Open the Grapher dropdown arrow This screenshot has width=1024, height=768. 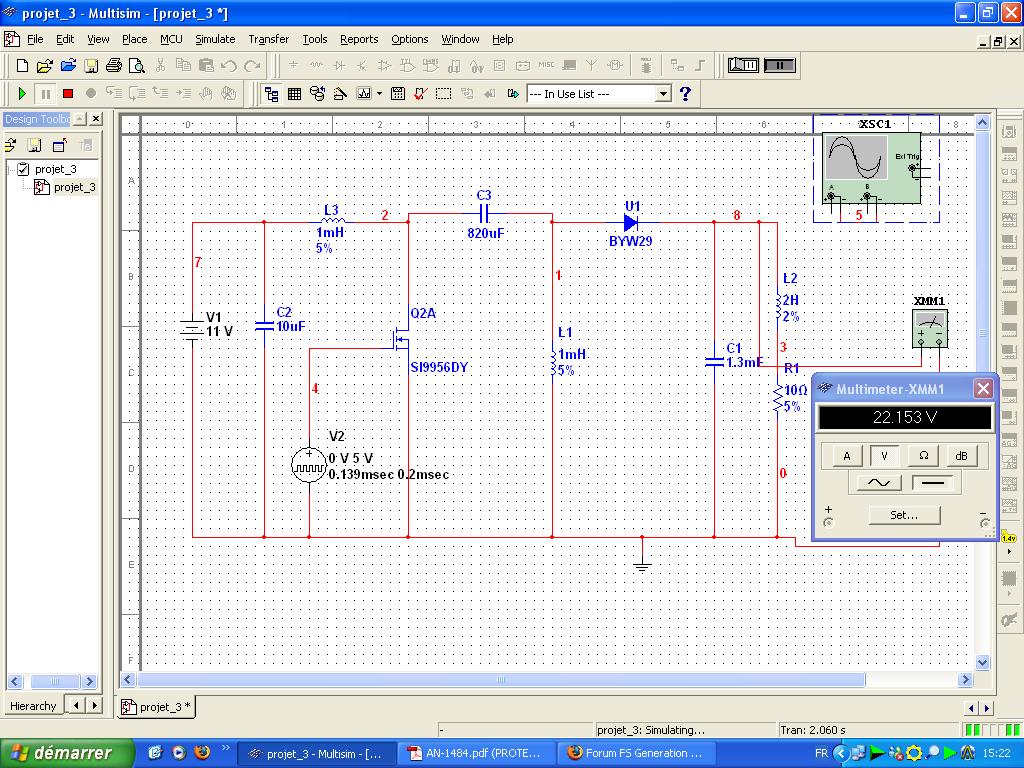(x=380, y=93)
